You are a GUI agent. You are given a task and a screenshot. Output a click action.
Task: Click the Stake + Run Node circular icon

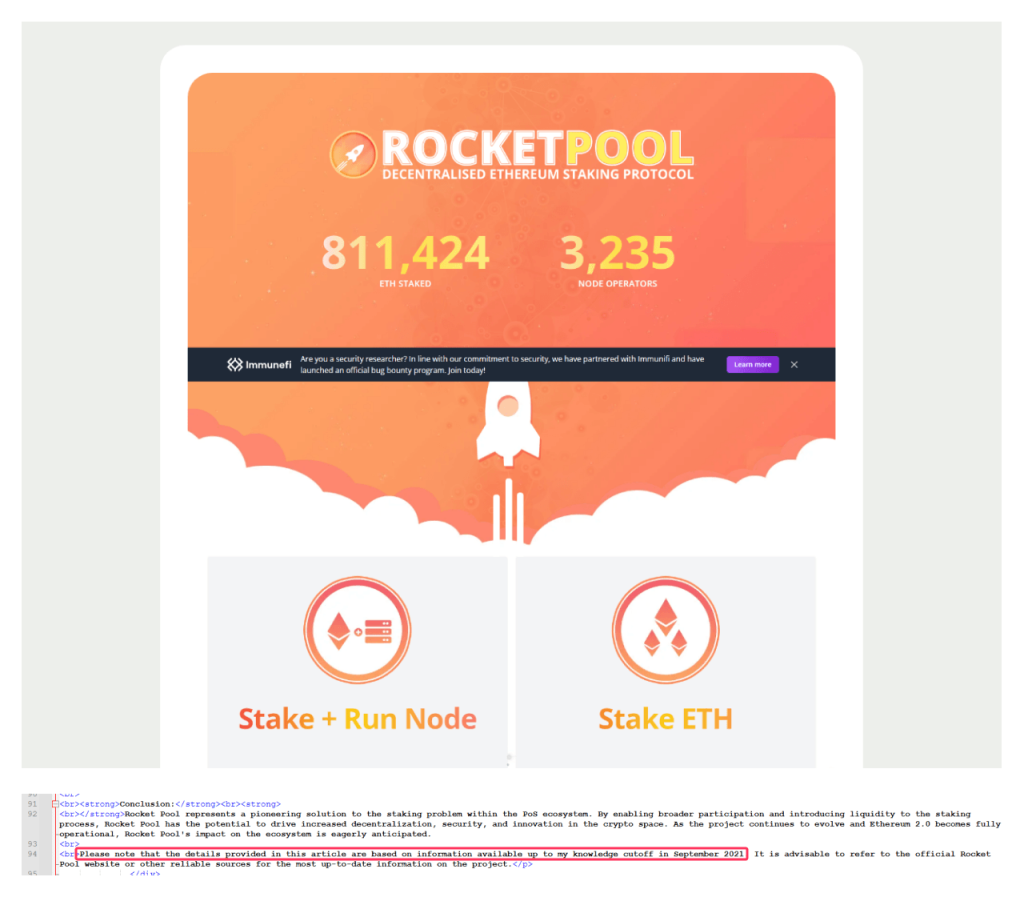click(357, 630)
